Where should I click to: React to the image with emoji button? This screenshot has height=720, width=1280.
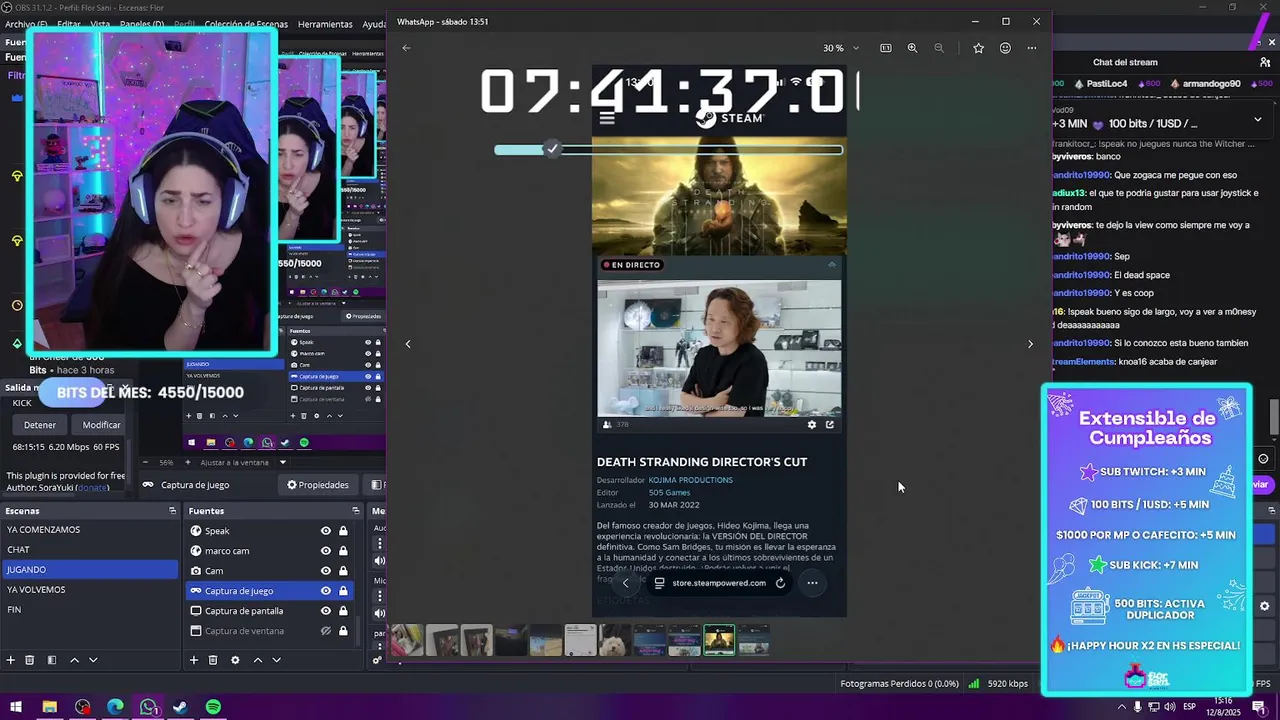tap(1005, 48)
